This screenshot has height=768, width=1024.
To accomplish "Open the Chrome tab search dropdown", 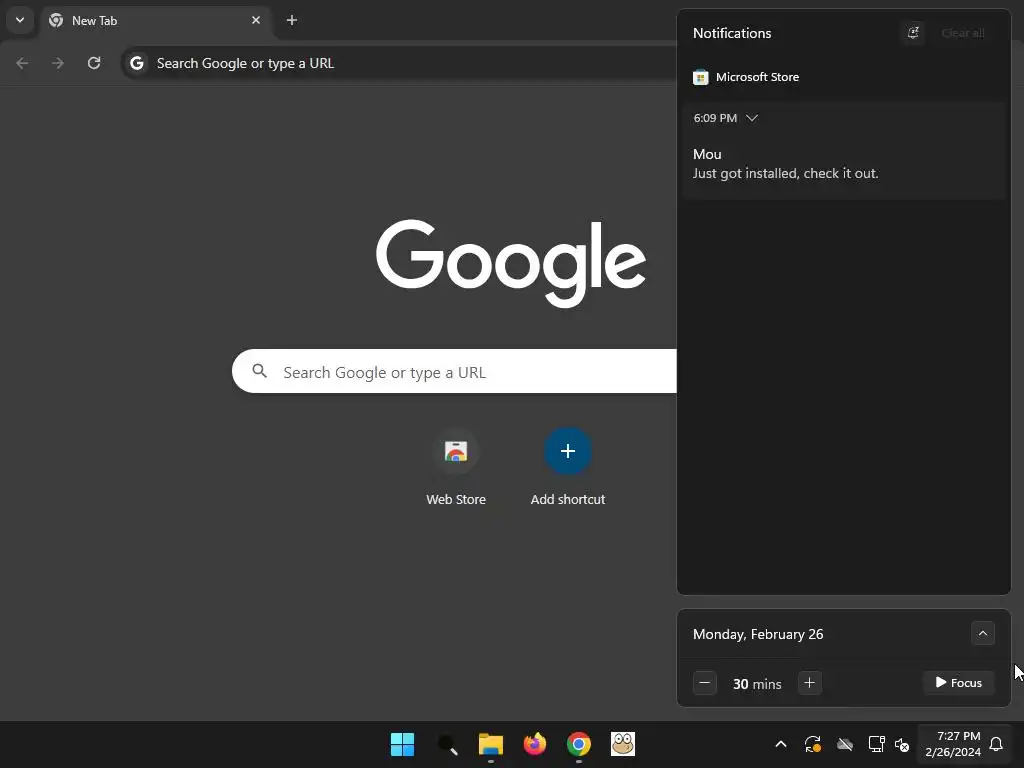I will pyautogui.click(x=20, y=20).
